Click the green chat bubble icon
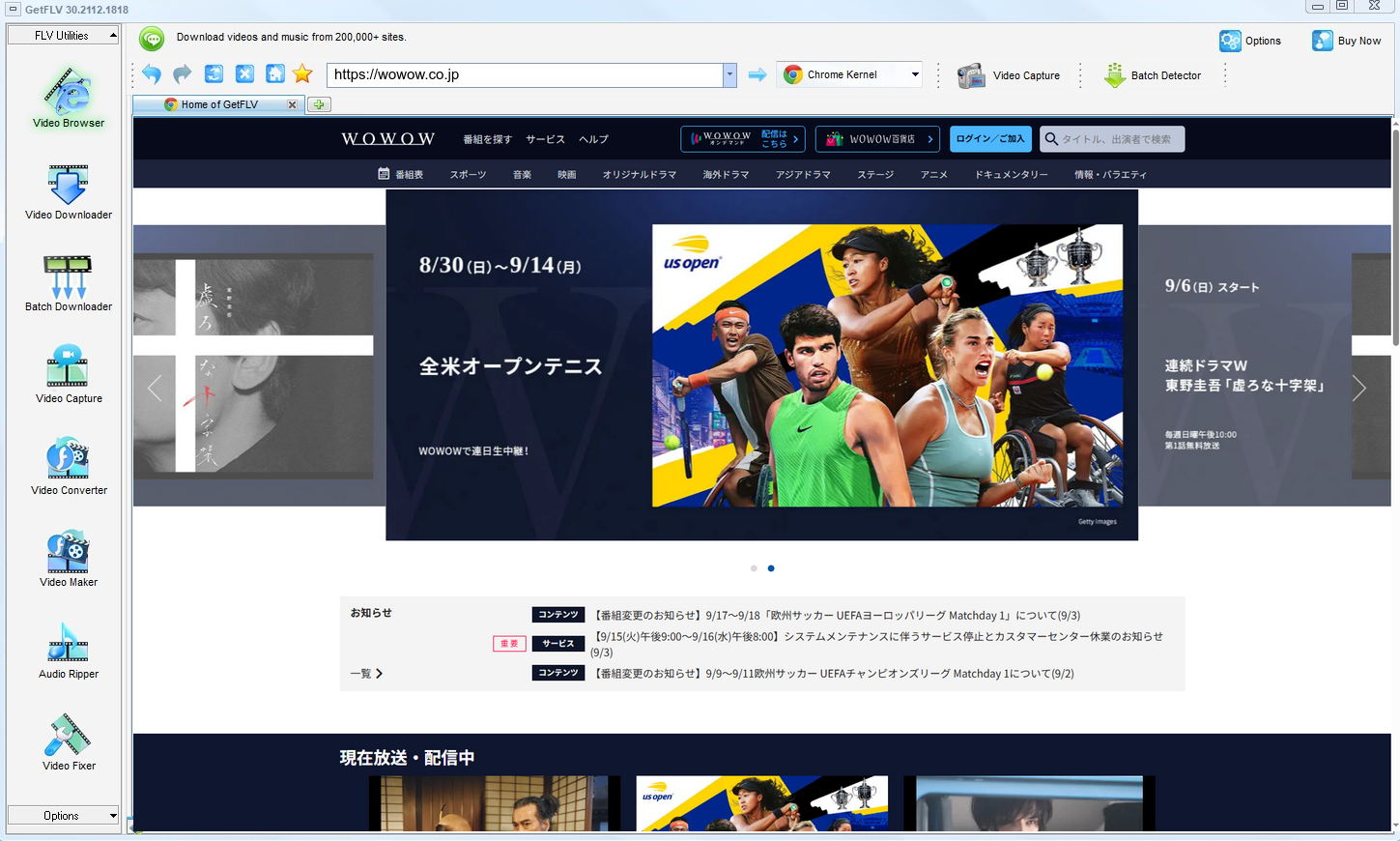Screen dimensions: 1400x841 (x=152, y=39)
